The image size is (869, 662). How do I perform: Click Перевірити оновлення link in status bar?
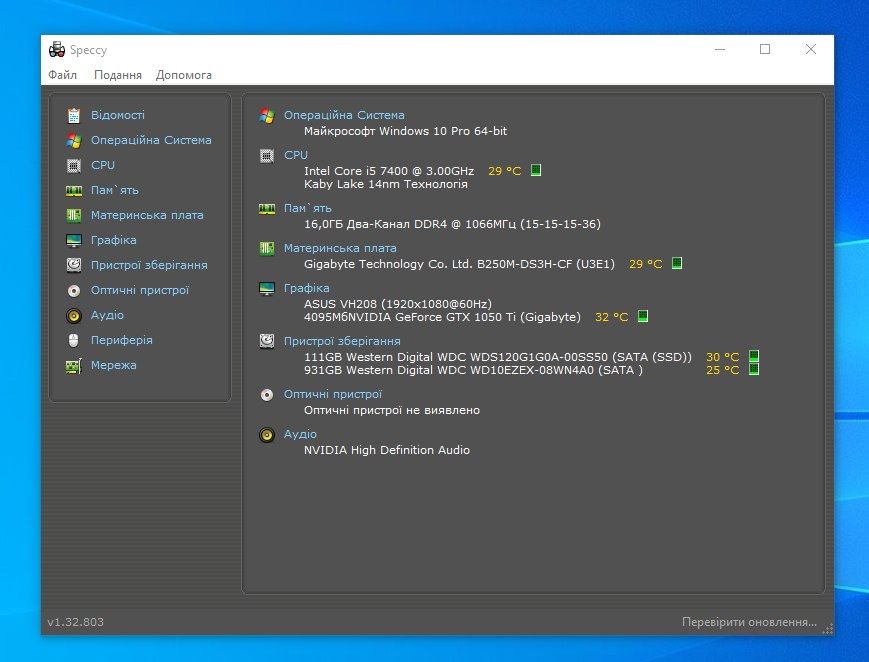click(749, 622)
